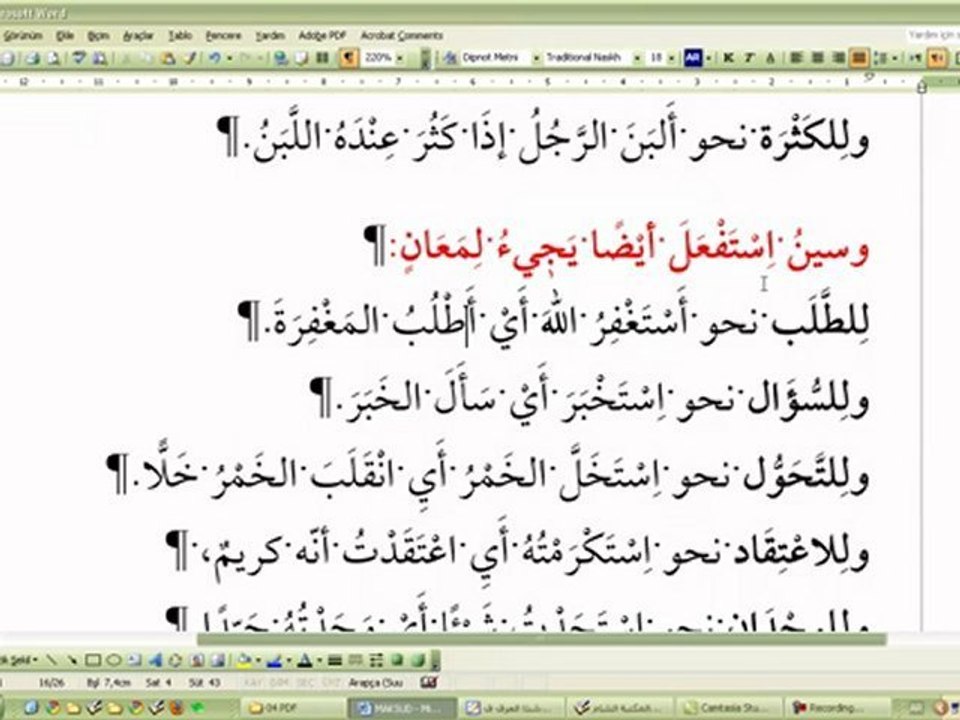Open the line color dropdown arrow
Image resolution: width=960 pixels, height=720 pixels.
pos(288,661)
